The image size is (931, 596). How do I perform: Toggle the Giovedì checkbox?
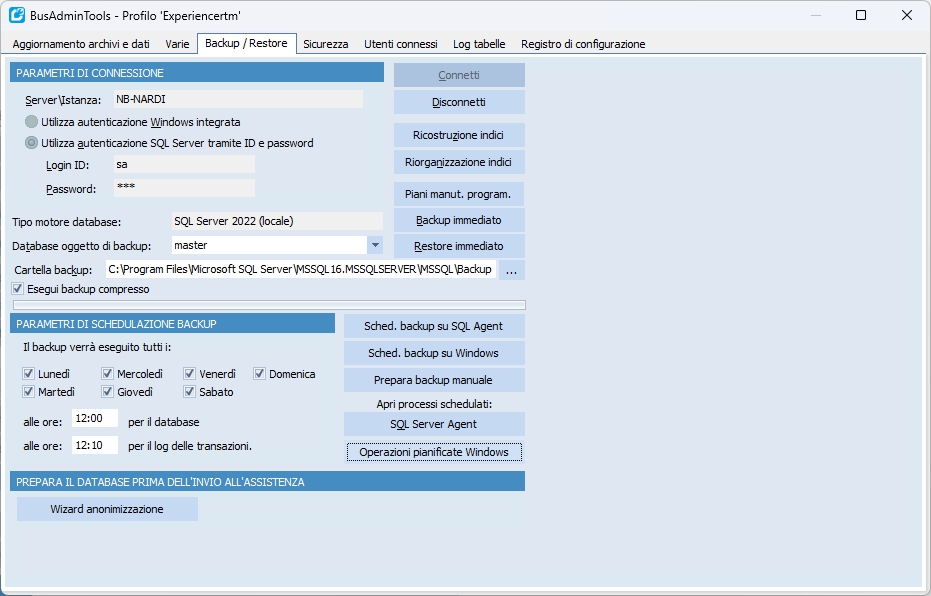click(107, 391)
